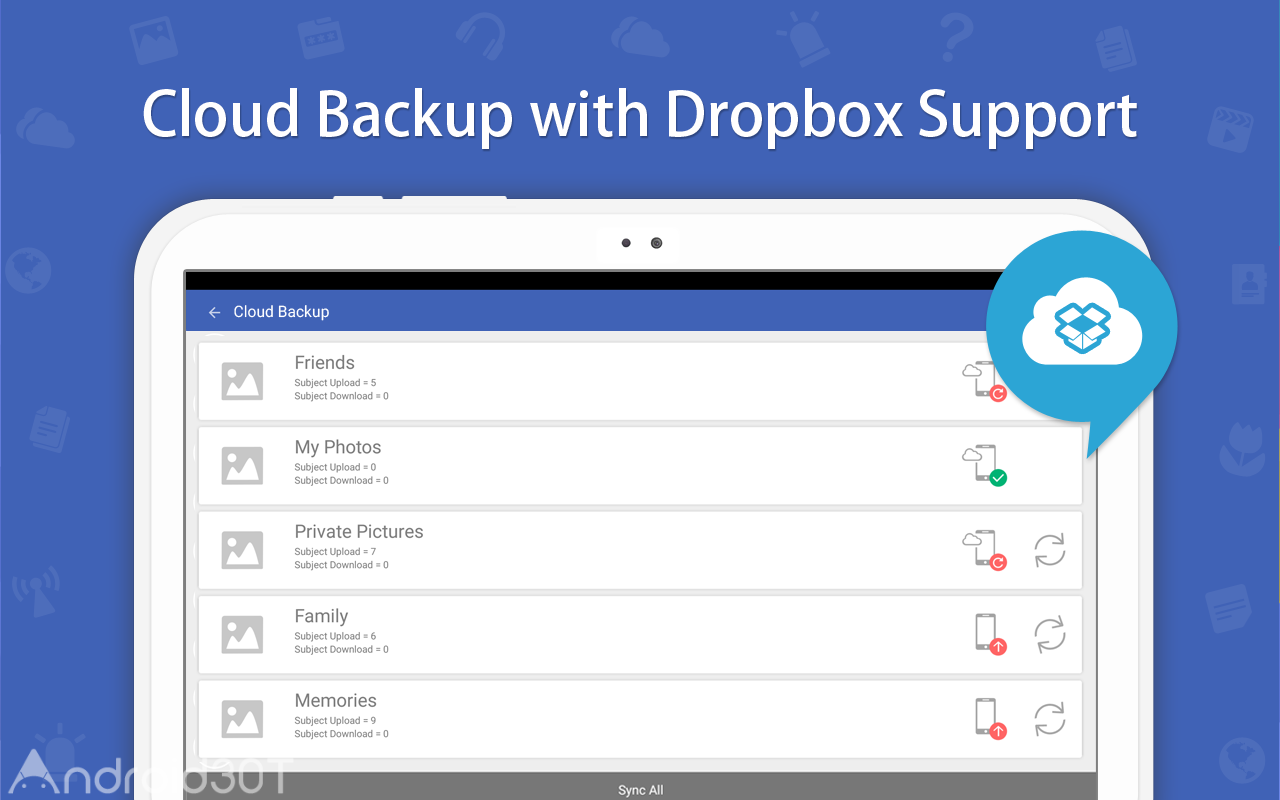Click Private Pictures cloud status icon
The image size is (1280, 800).
click(x=984, y=550)
